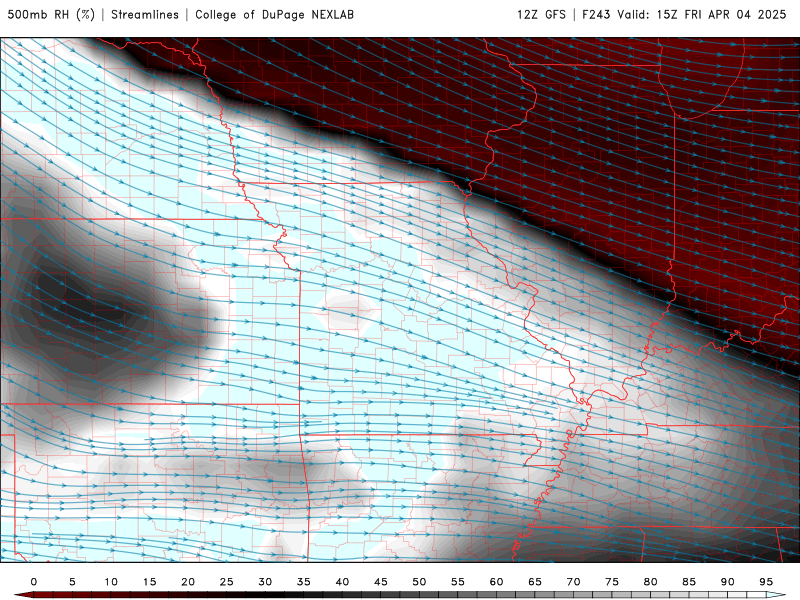Click the colorbar label "40"

[x=342, y=582]
